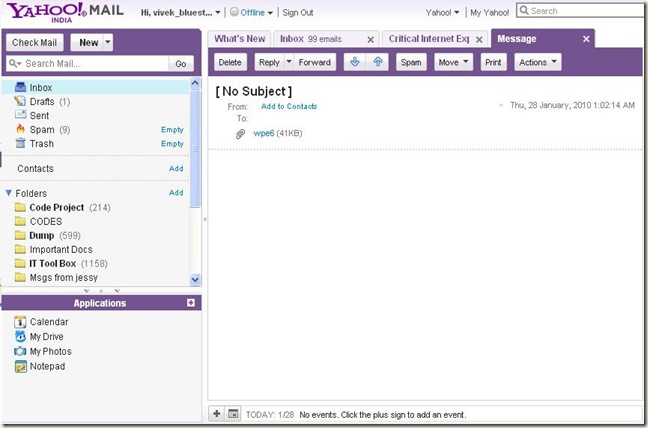The image size is (648, 428).
Task: Click the previous message down-arrow icon
Action: (x=355, y=62)
